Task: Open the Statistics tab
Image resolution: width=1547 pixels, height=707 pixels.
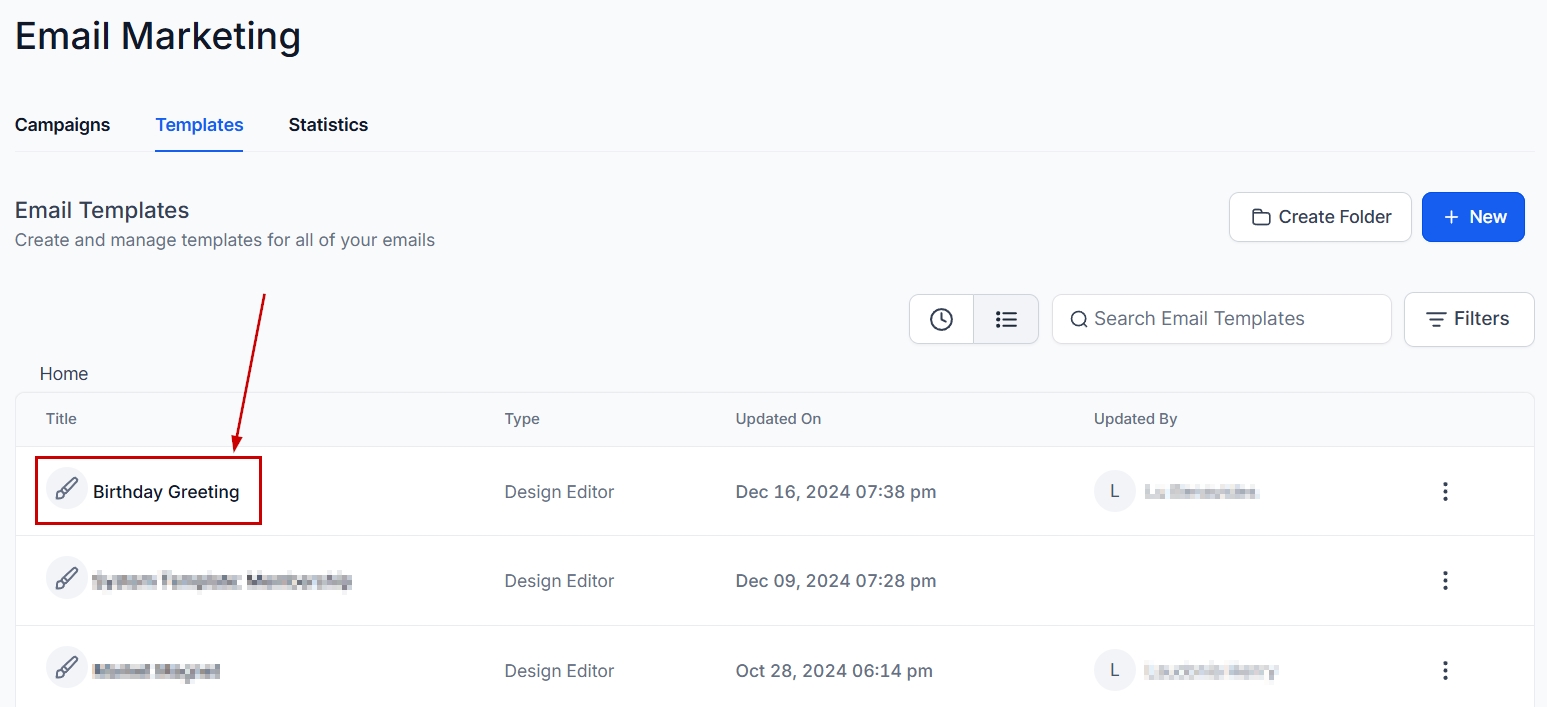Action: (x=328, y=125)
